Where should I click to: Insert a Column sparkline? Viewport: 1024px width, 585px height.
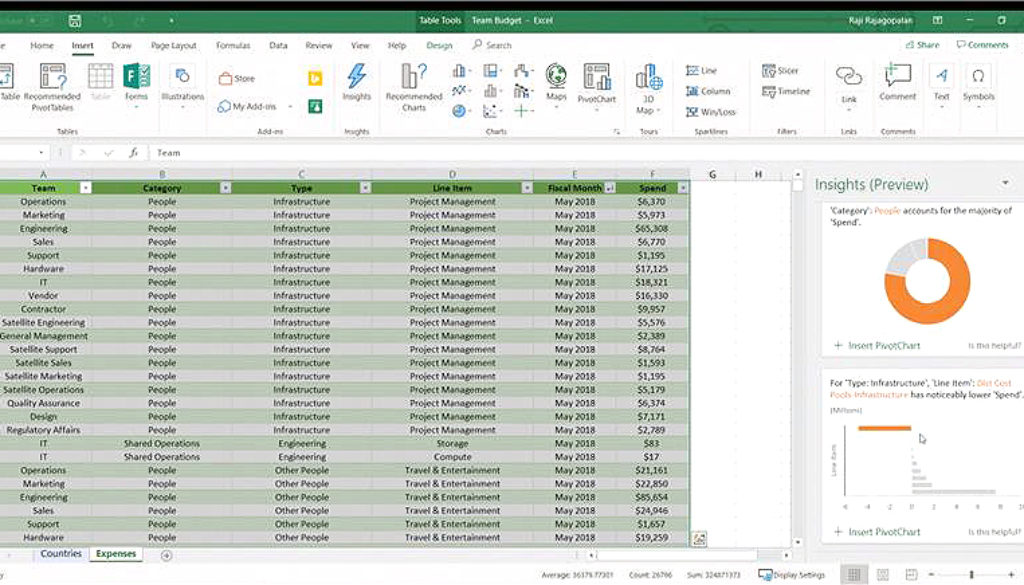(x=708, y=91)
